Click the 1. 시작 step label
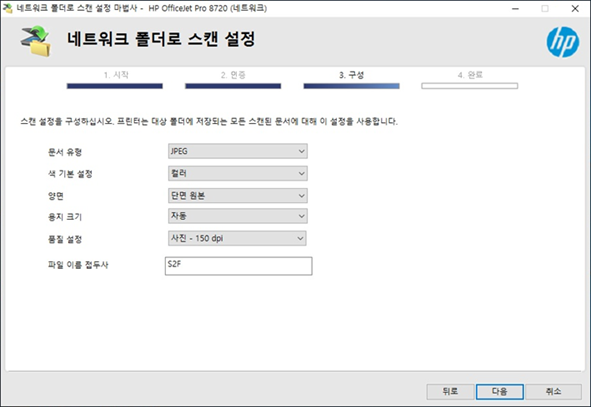 click(x=116, y=75)
